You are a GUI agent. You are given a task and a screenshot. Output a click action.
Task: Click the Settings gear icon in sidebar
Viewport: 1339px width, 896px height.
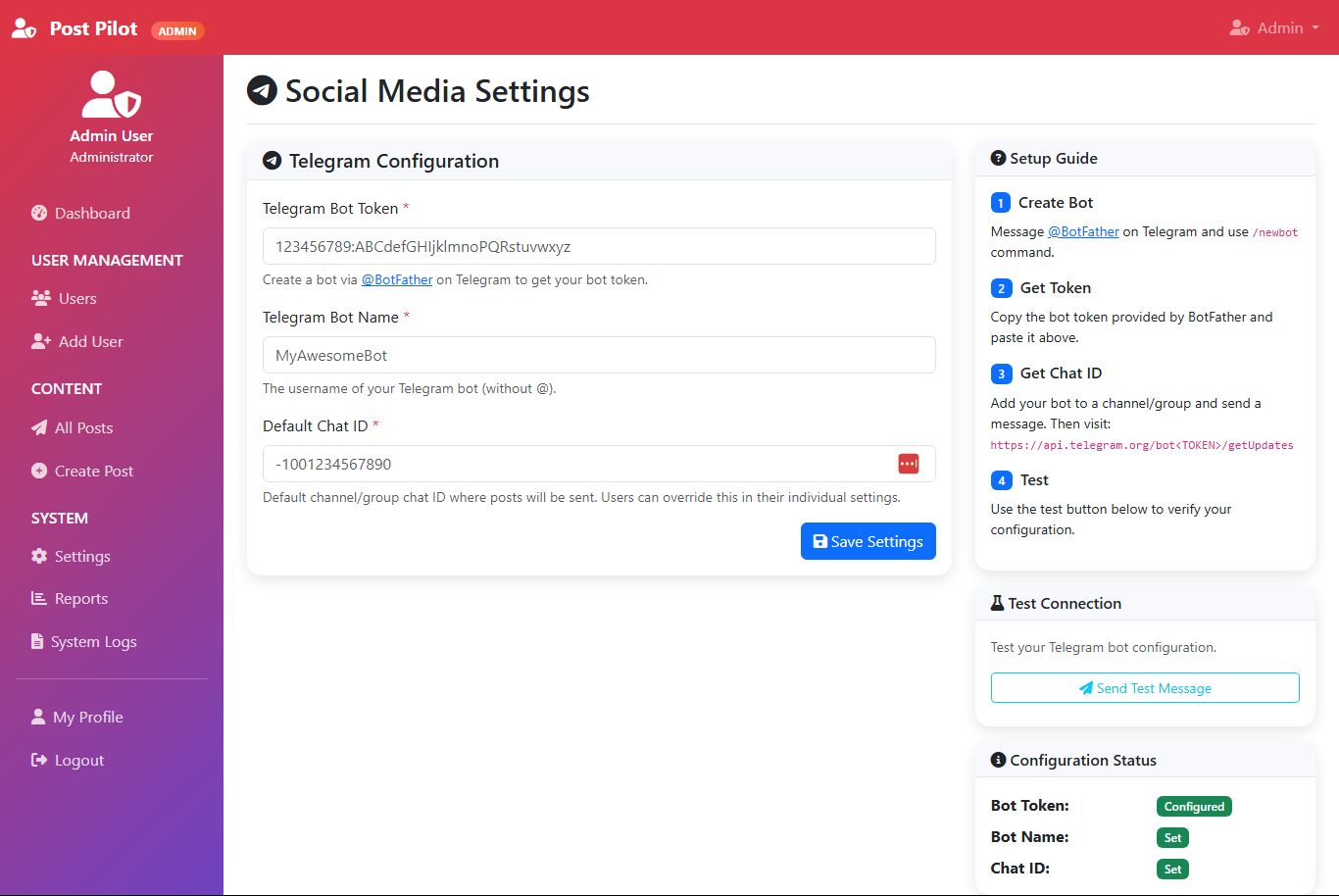(x=39, y=556)
